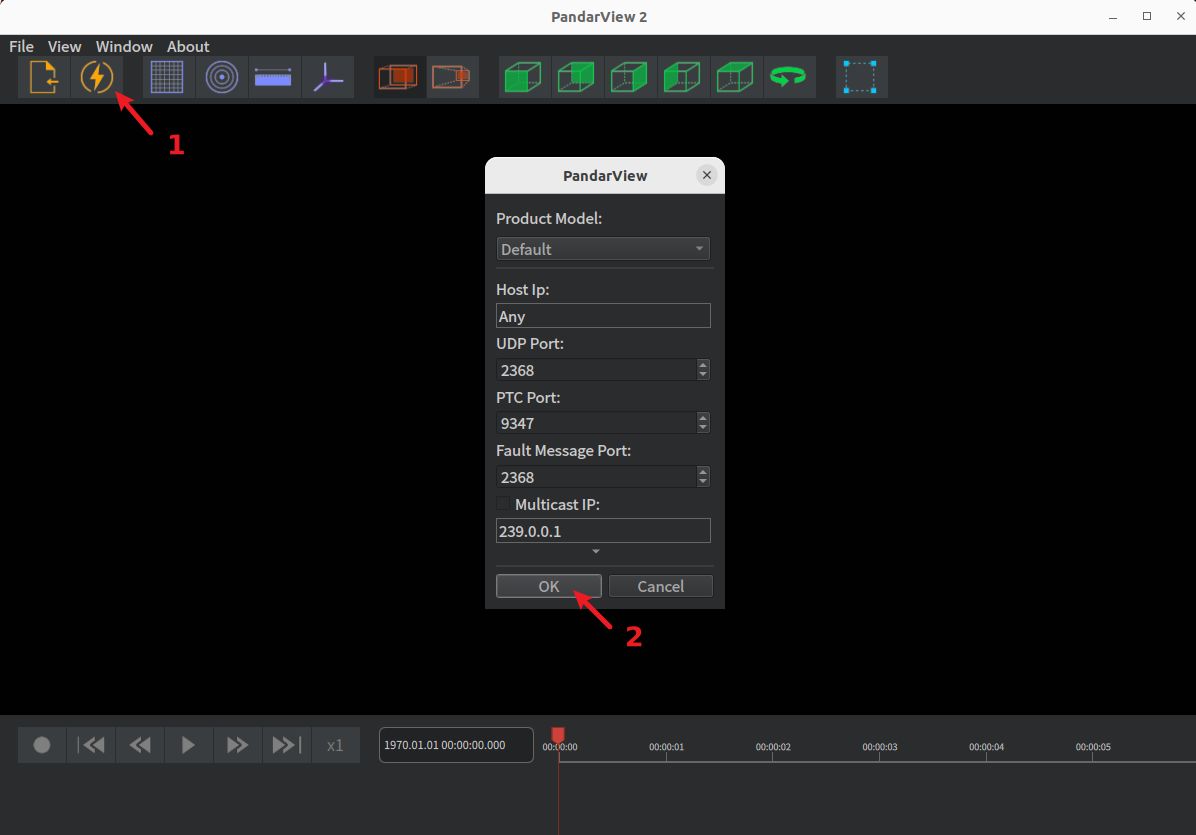Click the timestamp field 1970.01.01
Screen dimensions: 1196x835
click(456, 745)
